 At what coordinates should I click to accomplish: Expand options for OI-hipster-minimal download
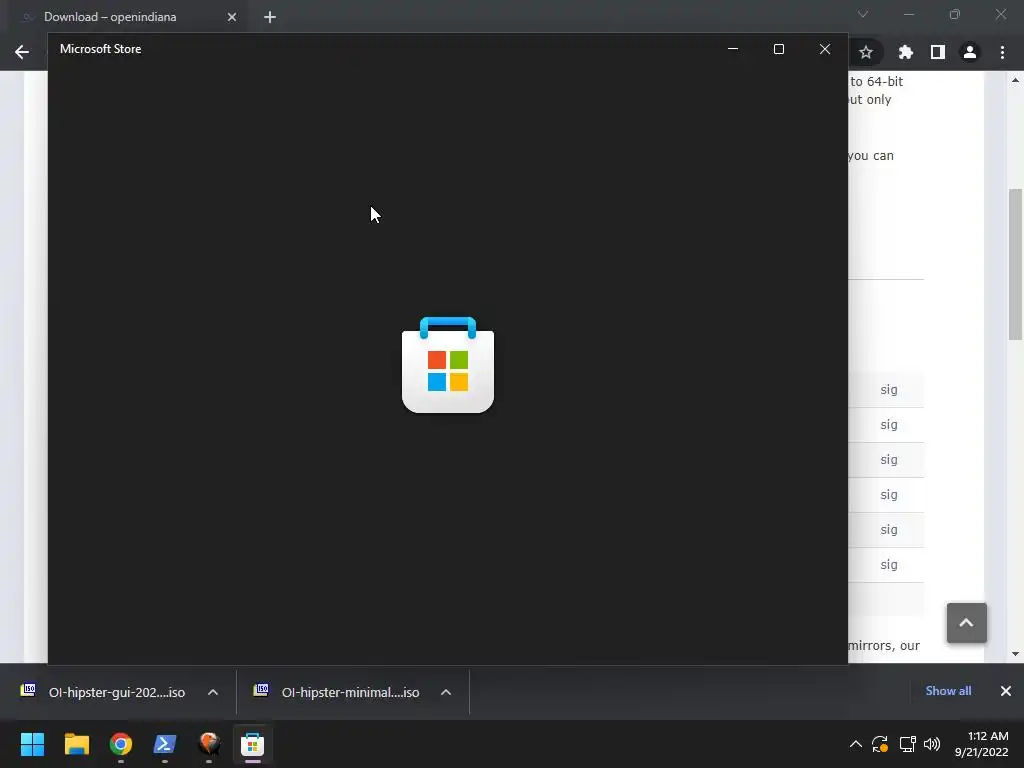tap(446, 692)
